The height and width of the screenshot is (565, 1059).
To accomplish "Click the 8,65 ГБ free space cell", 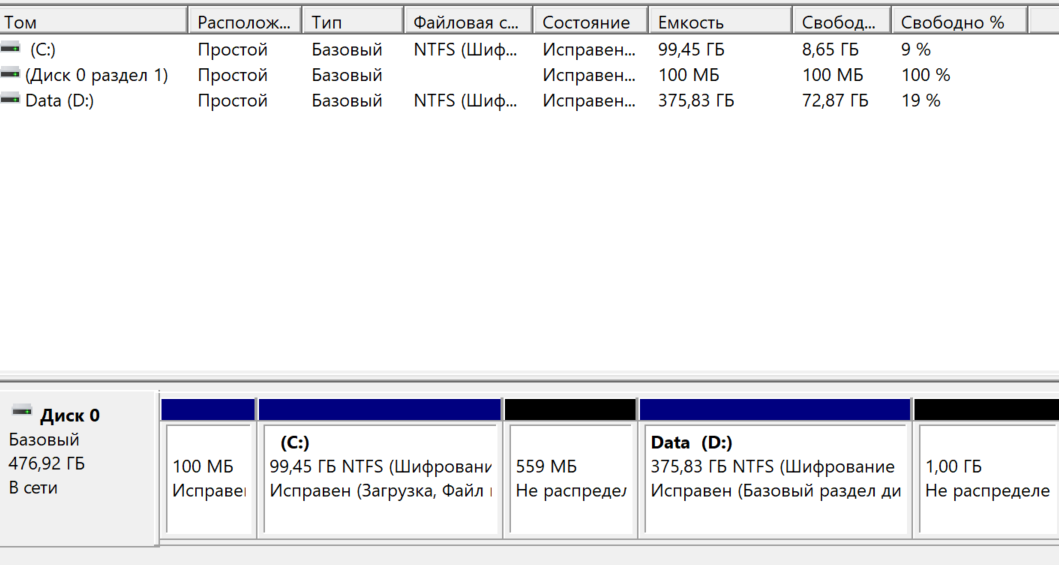I will pos(830,49).
